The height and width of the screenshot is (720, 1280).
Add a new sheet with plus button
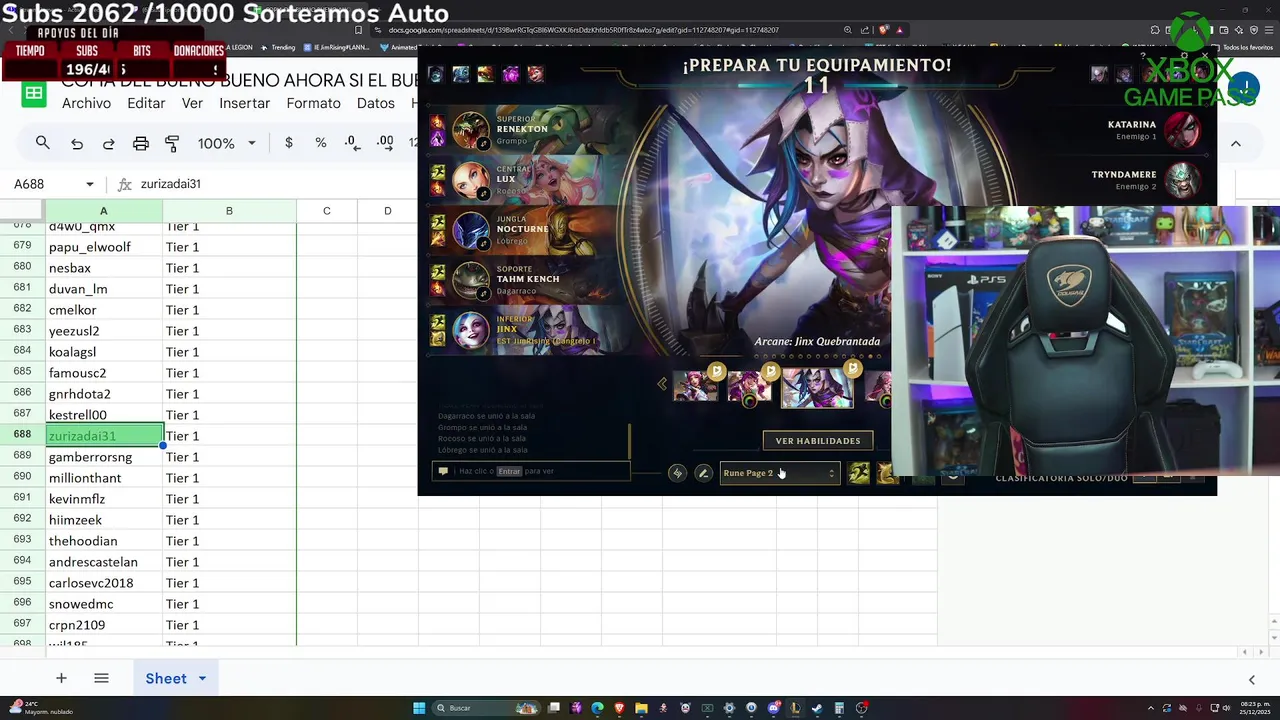61,678
